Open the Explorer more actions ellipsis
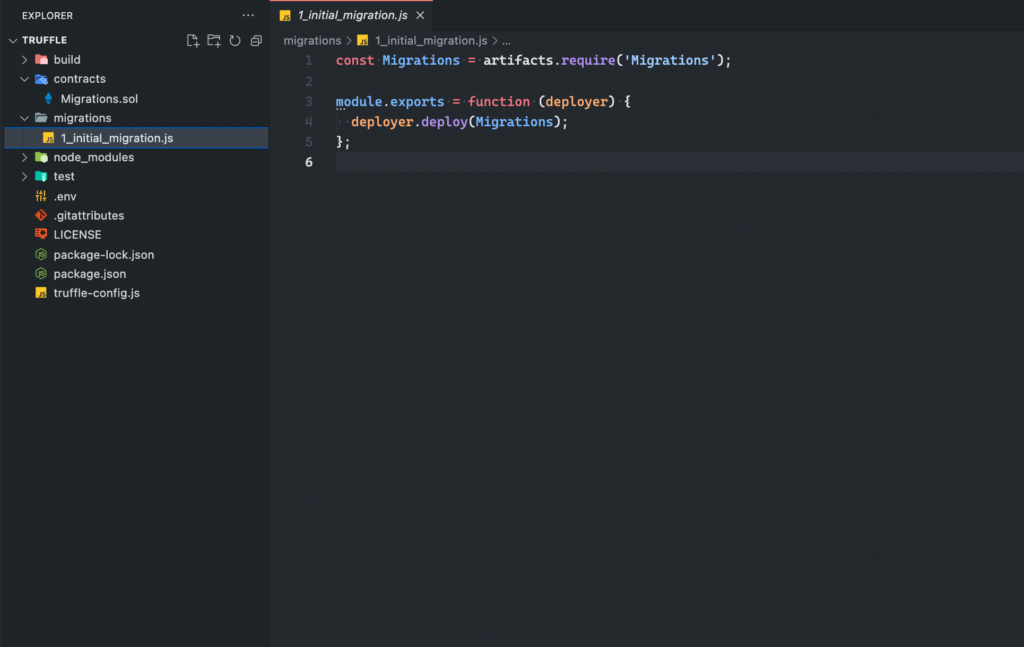 248,15
